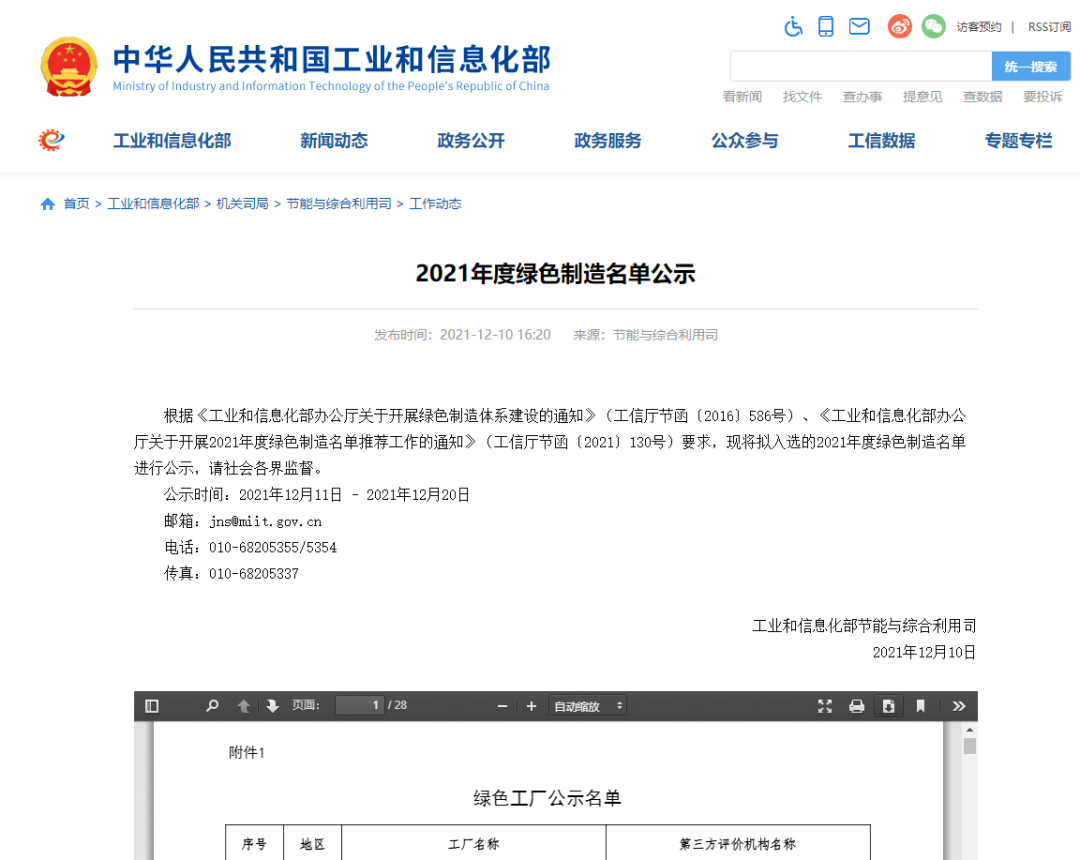The width and height of the screenshot is (1080, 860).
Task: Click the phone number 010-68205355/5354
Action: coord(273,547)
